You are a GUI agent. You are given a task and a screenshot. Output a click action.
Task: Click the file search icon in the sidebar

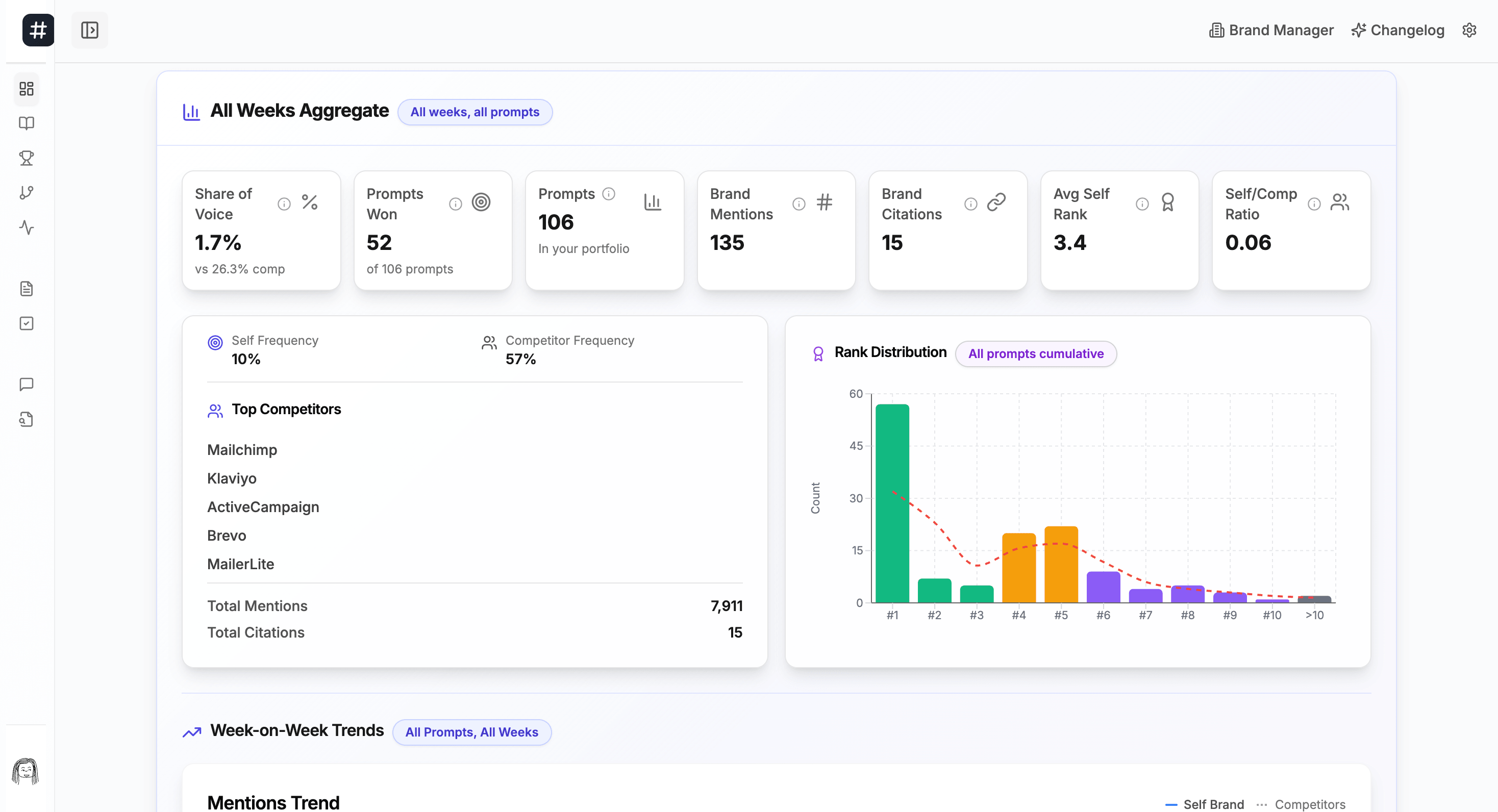coord(26,419)
